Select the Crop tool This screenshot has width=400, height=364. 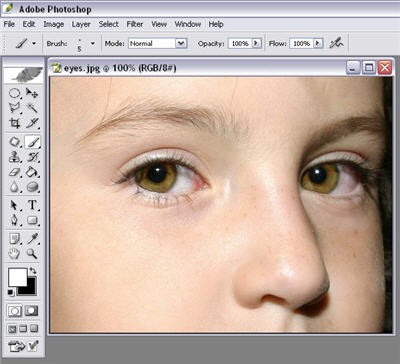pyautogui.click(x=14, y=123)
